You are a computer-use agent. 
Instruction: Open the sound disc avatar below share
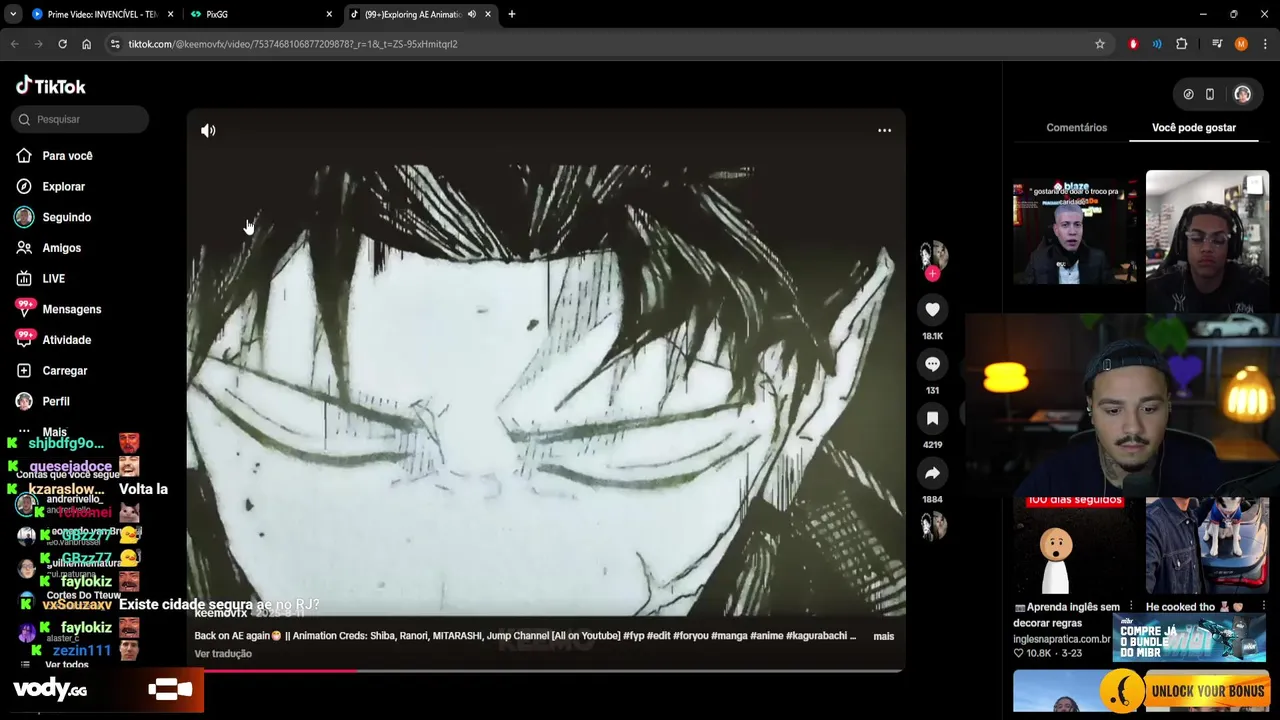pyautogui.click(x=933, y=525)
